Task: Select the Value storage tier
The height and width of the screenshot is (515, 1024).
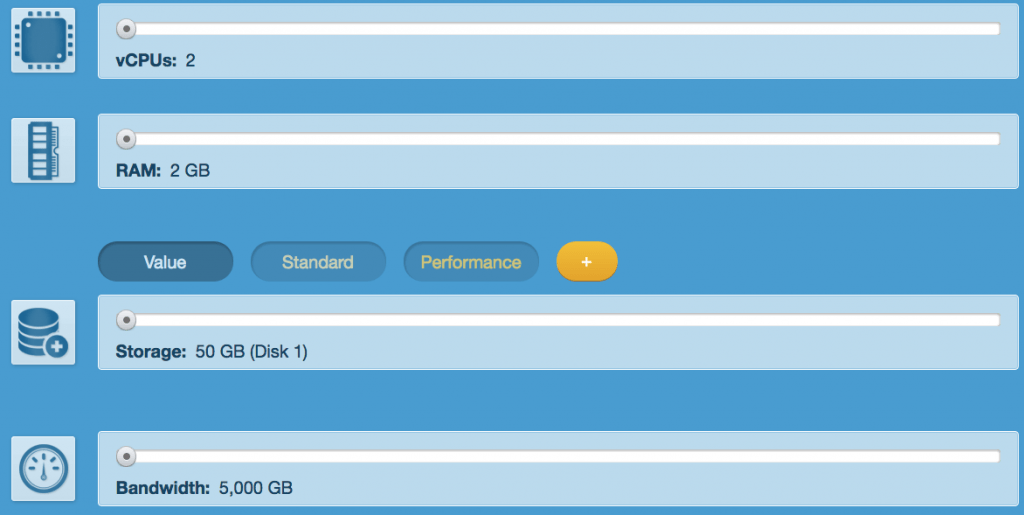Action: pyautogui.click(x=165, y=262)
